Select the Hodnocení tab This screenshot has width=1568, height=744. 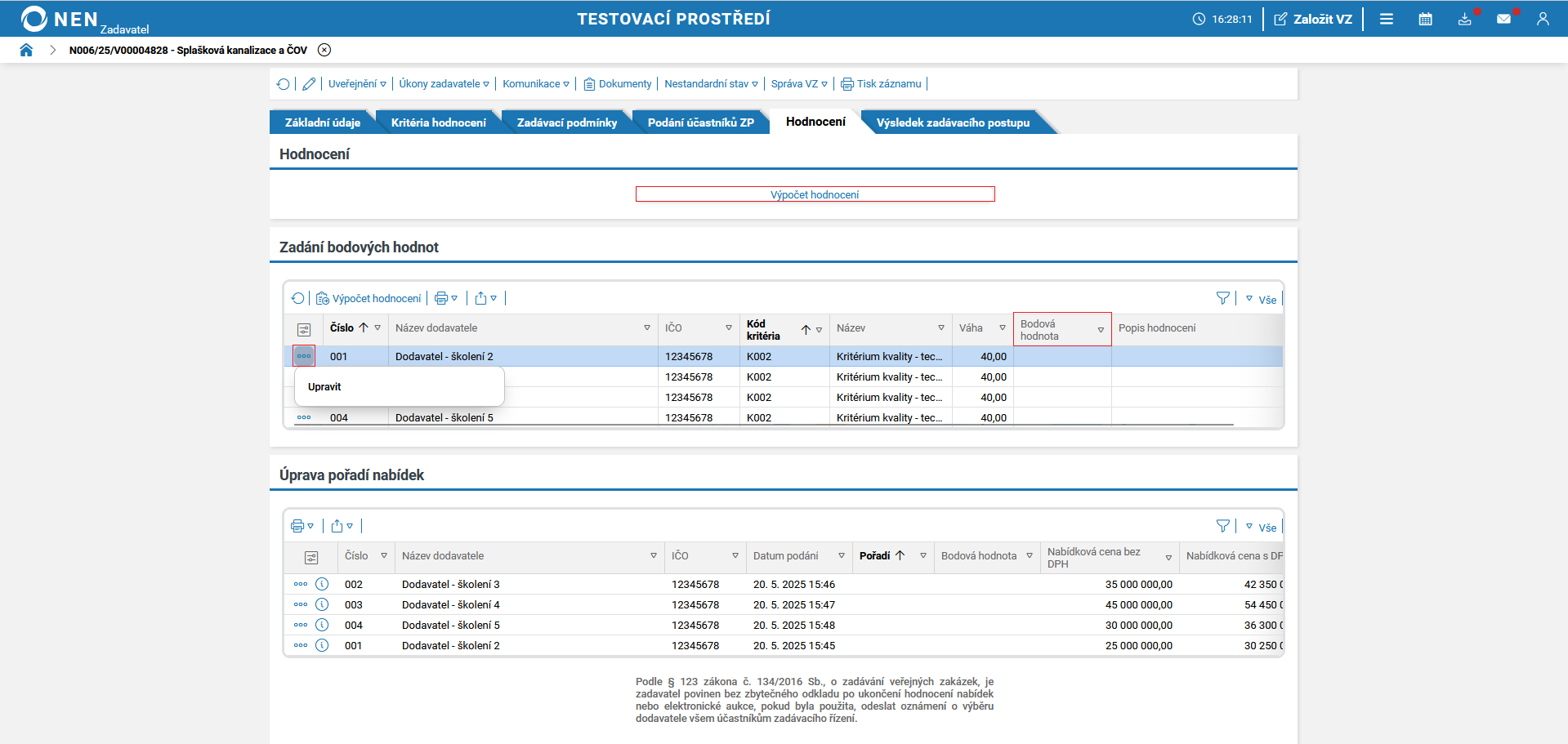[x=815, y=122]
